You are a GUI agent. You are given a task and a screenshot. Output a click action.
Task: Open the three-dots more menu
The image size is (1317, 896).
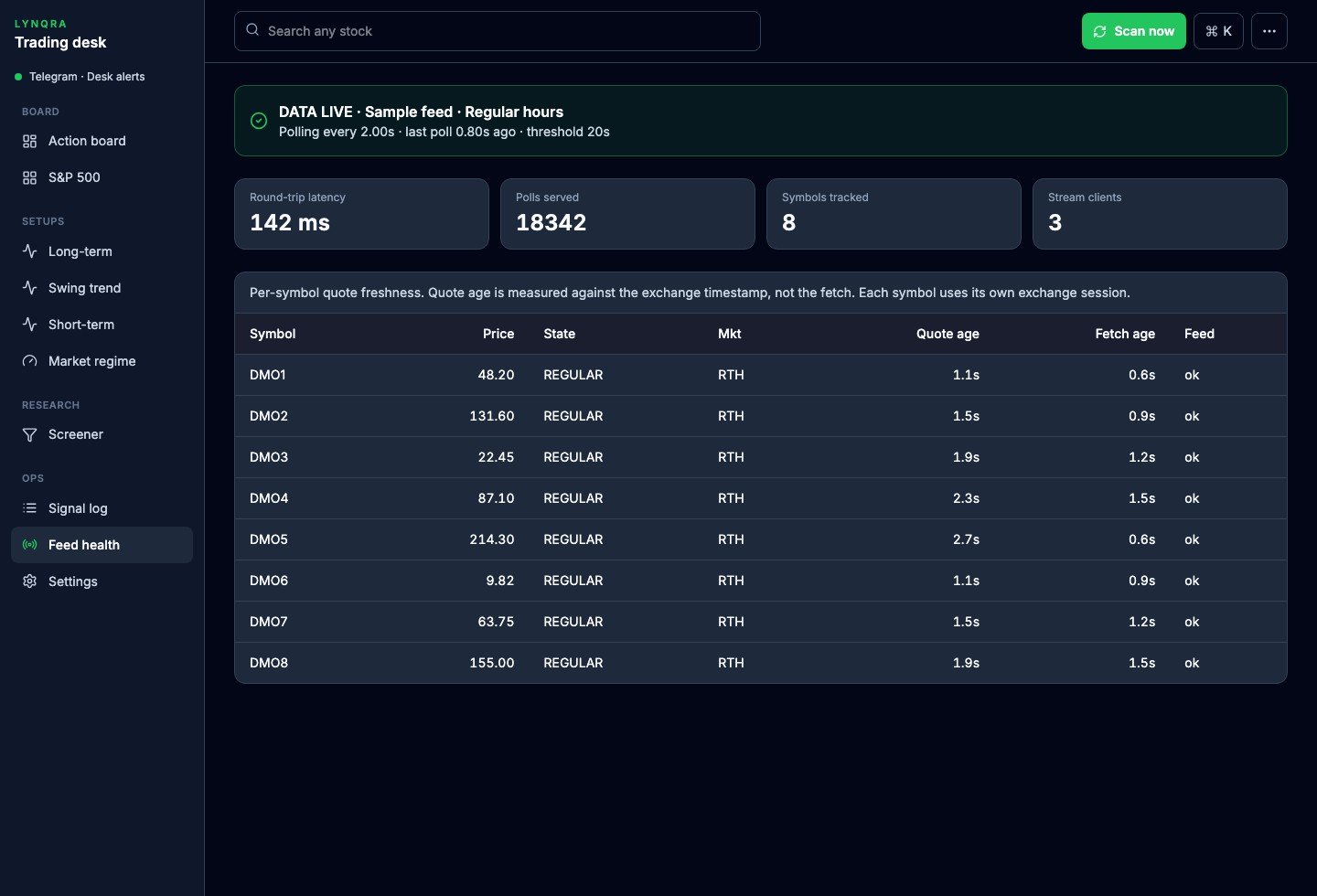click(1269, 31)
